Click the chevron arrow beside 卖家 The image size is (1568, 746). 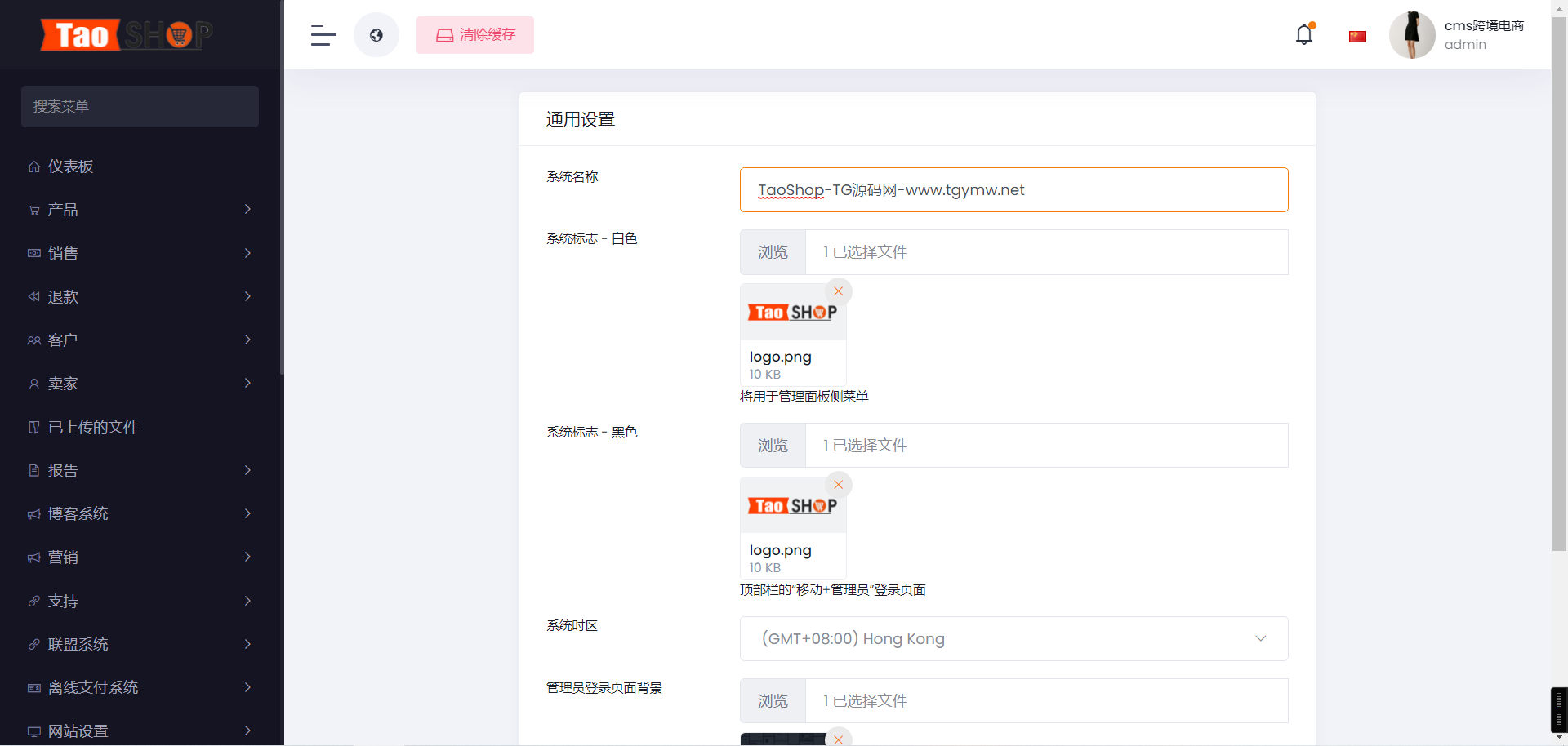[247, 383]
